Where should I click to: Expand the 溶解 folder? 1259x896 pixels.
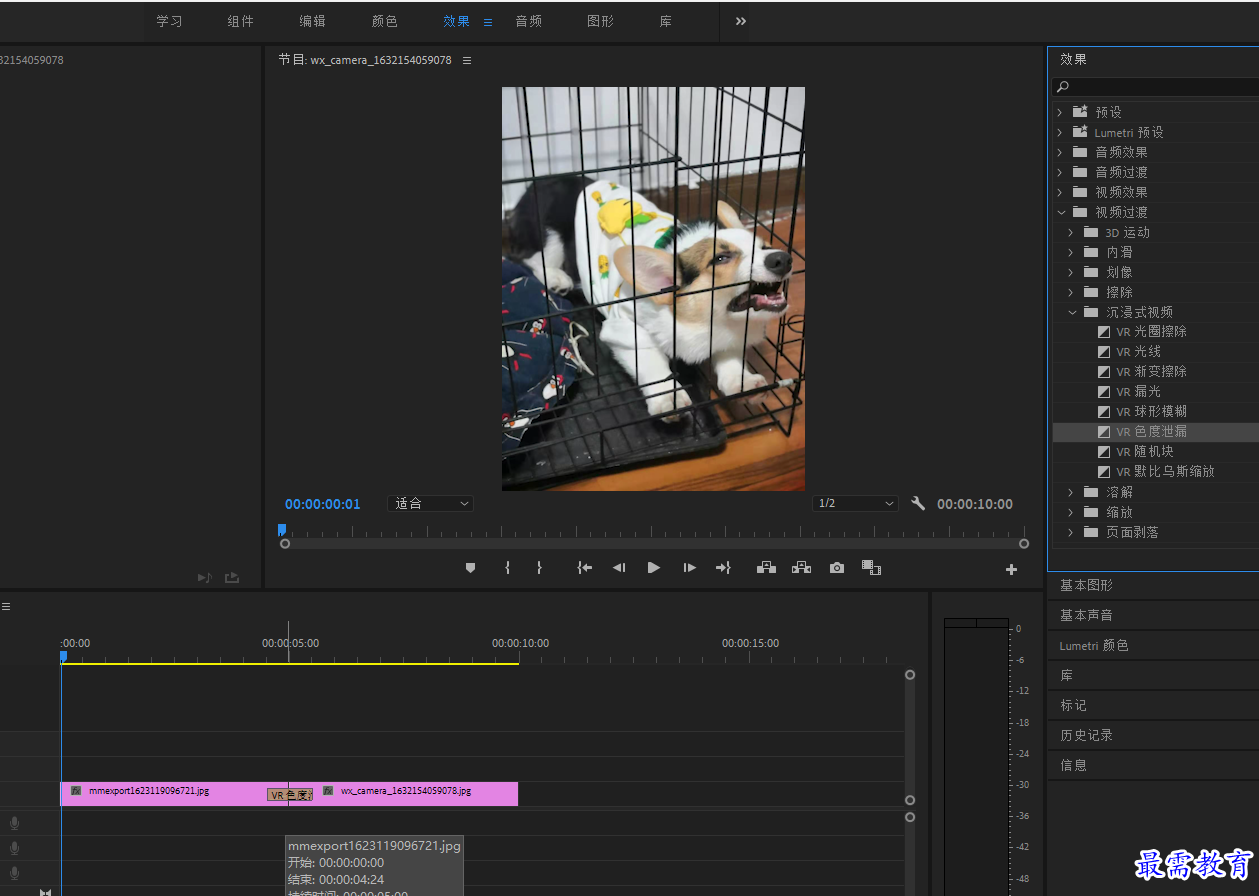click(1071, 492)
